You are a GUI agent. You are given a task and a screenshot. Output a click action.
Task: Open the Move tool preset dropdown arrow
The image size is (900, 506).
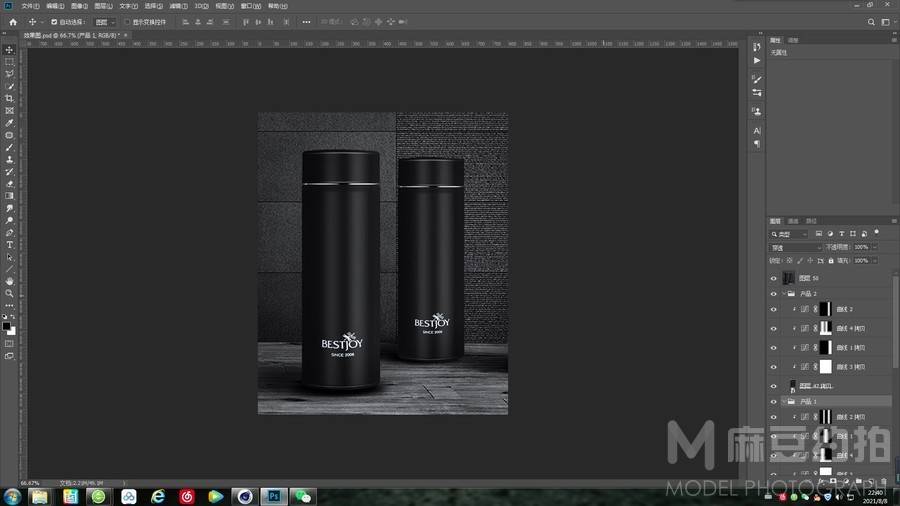[42, 22]
